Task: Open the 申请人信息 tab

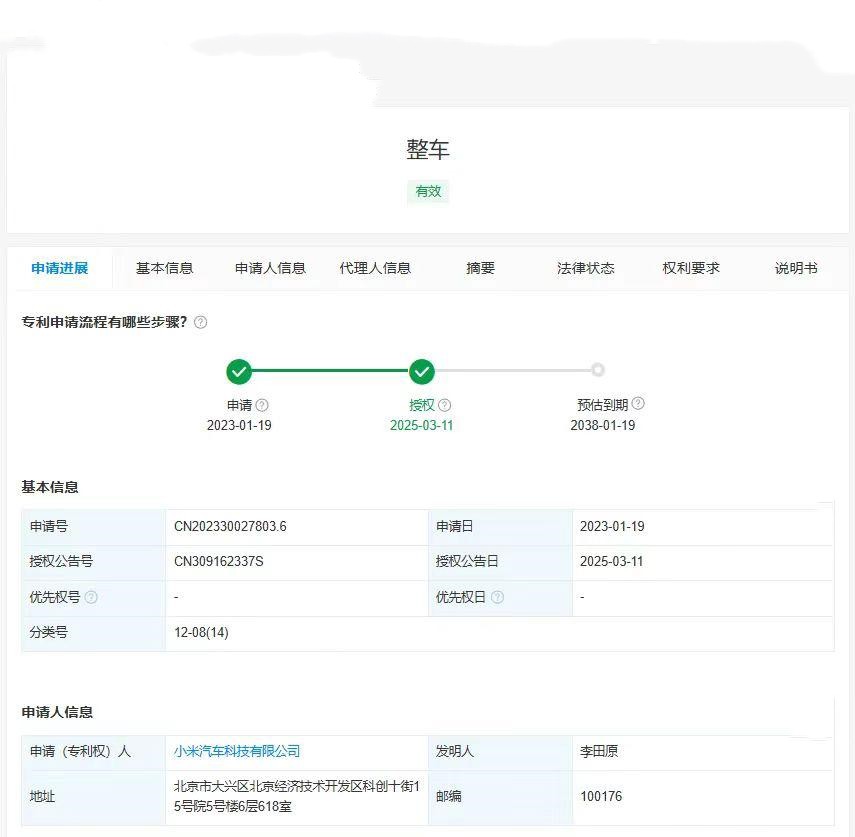Action: coord(270,268)
